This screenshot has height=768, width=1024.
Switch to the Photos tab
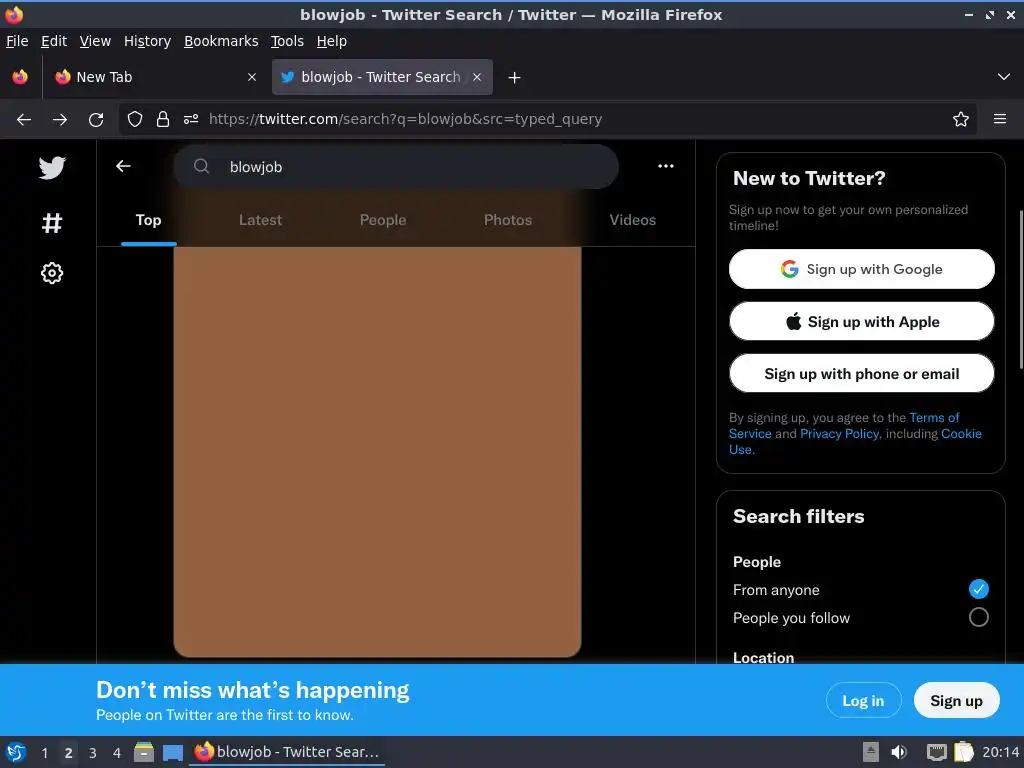click(x=508, y=220)
